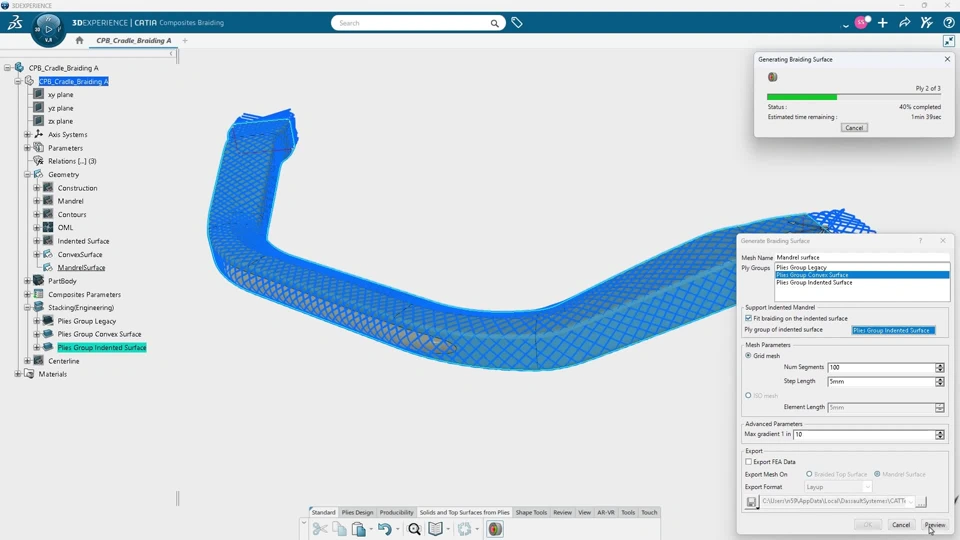Click the plus Add content icon

tap(882, 23)
